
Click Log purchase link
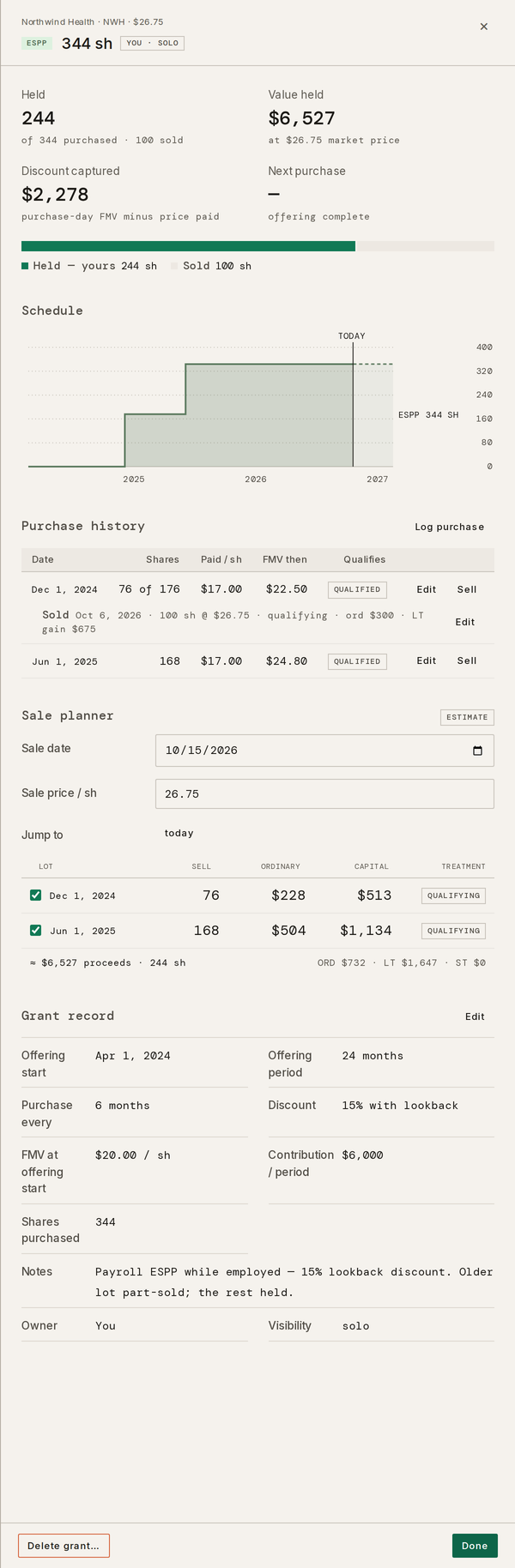point(449,527)
